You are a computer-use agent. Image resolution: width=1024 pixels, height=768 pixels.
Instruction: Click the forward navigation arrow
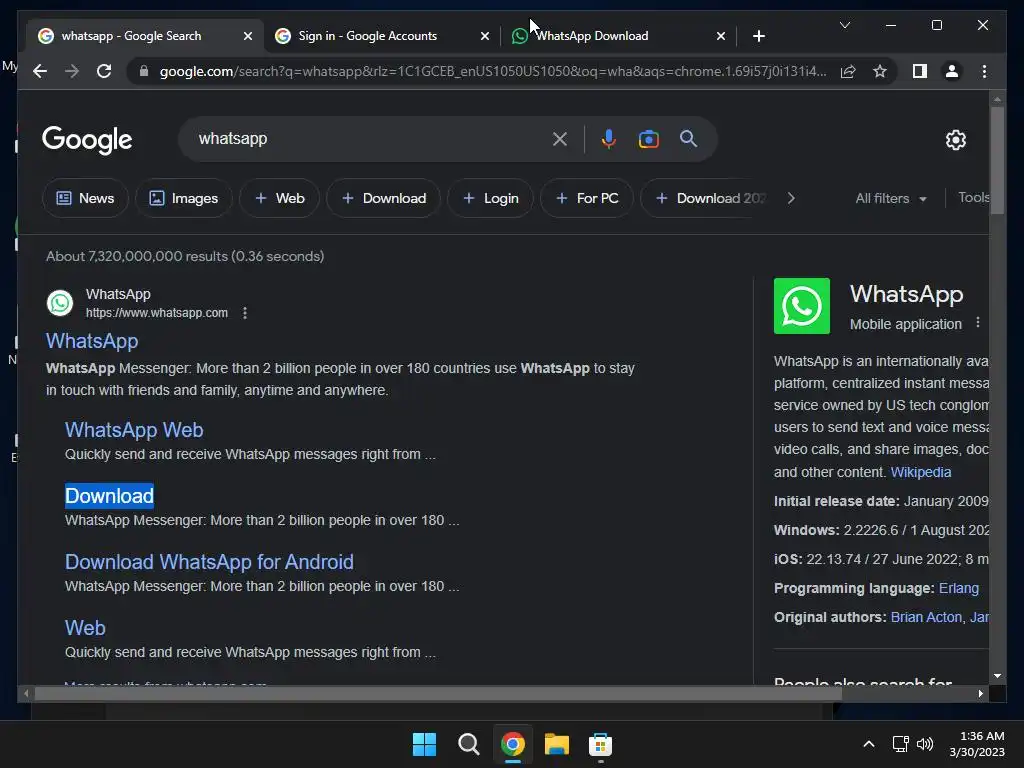(x=72, y=71)
